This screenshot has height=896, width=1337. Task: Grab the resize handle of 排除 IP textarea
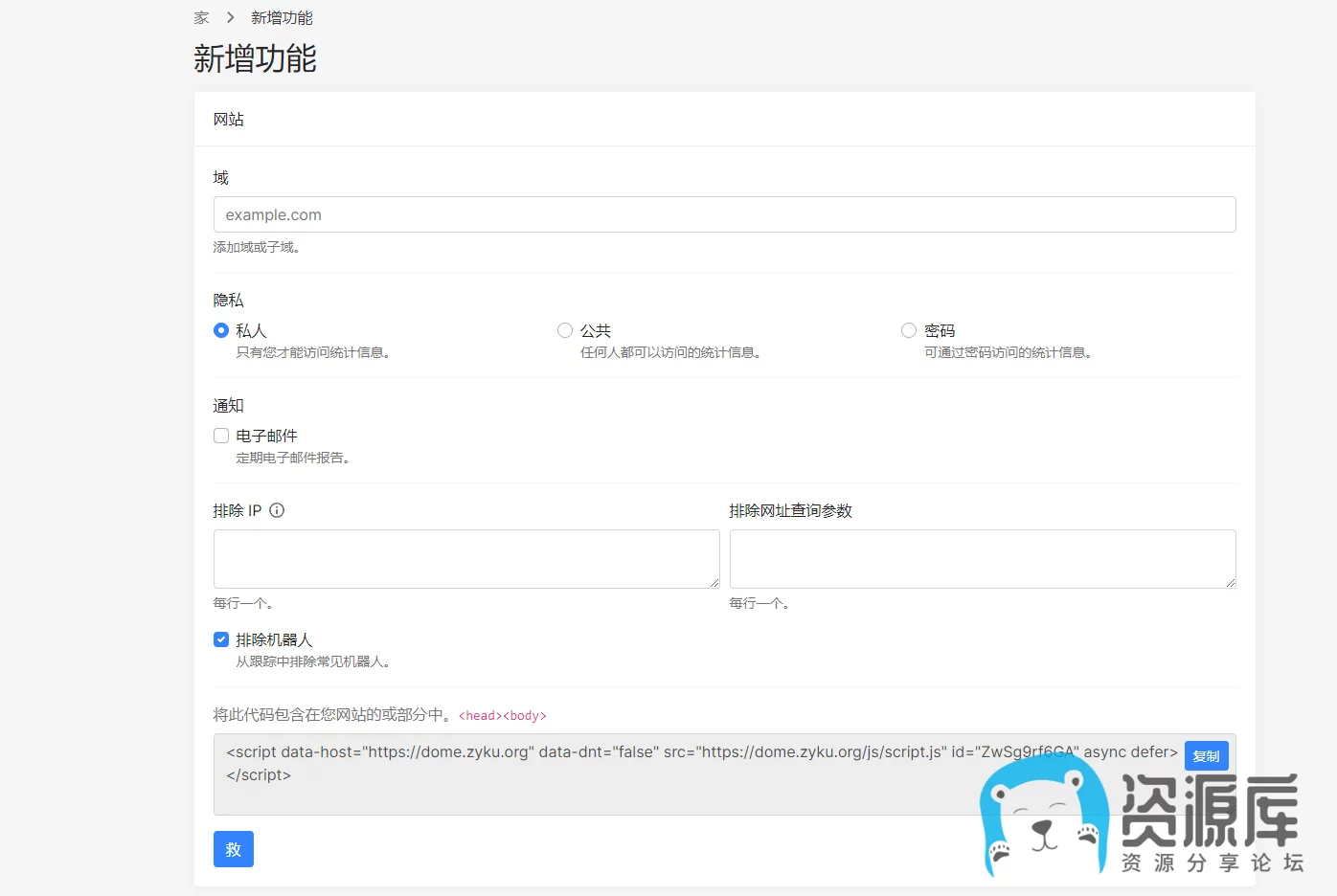coord(714,582)
